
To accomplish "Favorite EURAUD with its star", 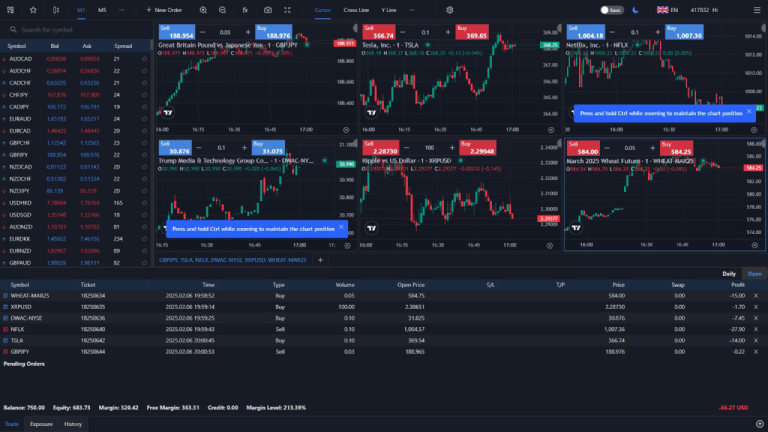I will [144, 119].
